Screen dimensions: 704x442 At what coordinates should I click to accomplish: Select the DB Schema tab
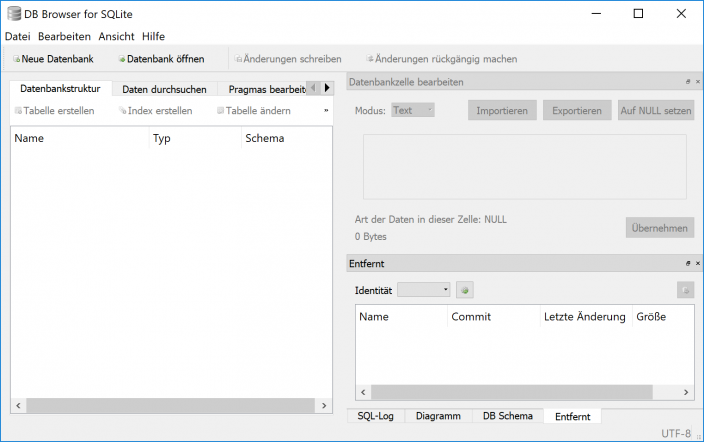click(x=505, y=415)
